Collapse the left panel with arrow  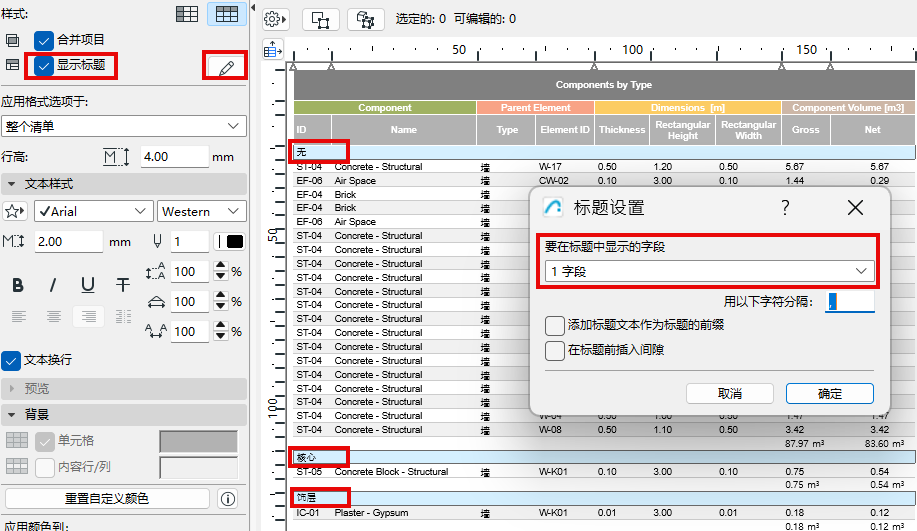pos(253,8)
